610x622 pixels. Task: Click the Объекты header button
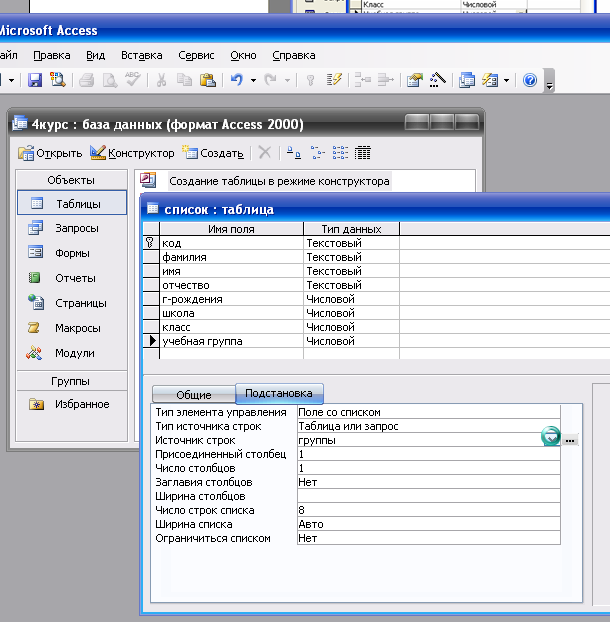[72, 180]
